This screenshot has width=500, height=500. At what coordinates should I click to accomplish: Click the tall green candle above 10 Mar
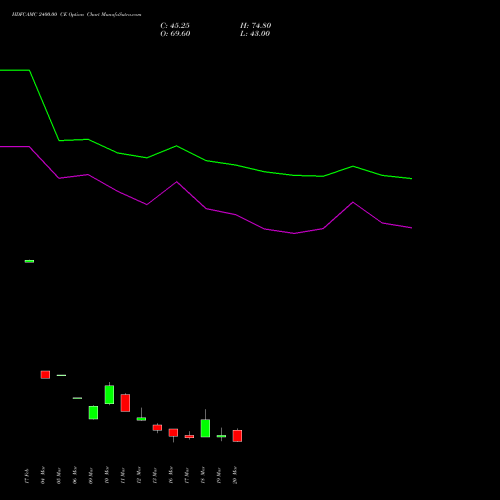[109, 395]
